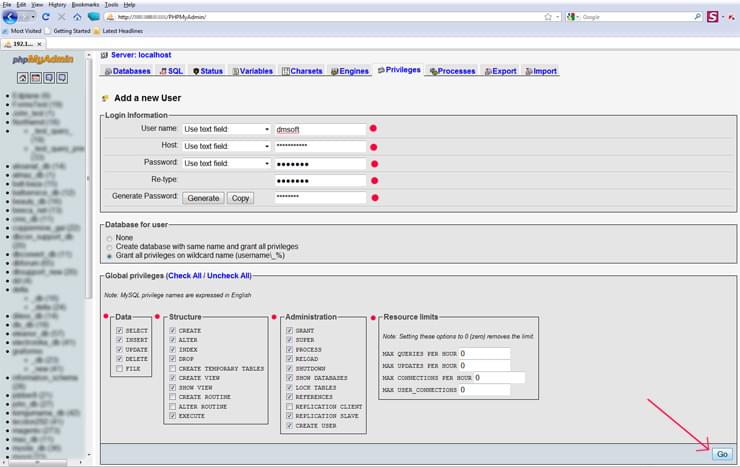Toggle the DROP privilege checkbox
The height and width of the screenshot is (467, 740).
[173, 359]
